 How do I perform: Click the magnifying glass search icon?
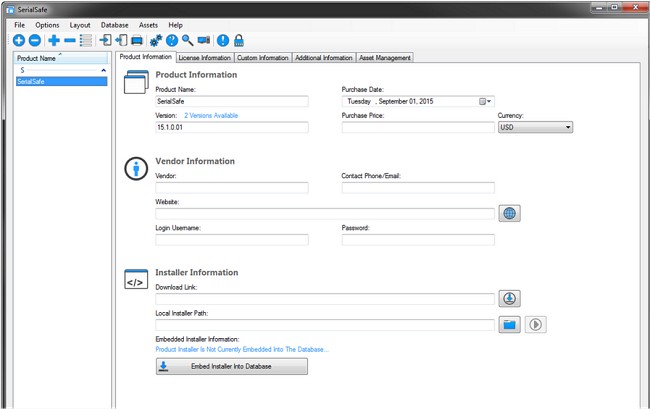tap(187, 40)
